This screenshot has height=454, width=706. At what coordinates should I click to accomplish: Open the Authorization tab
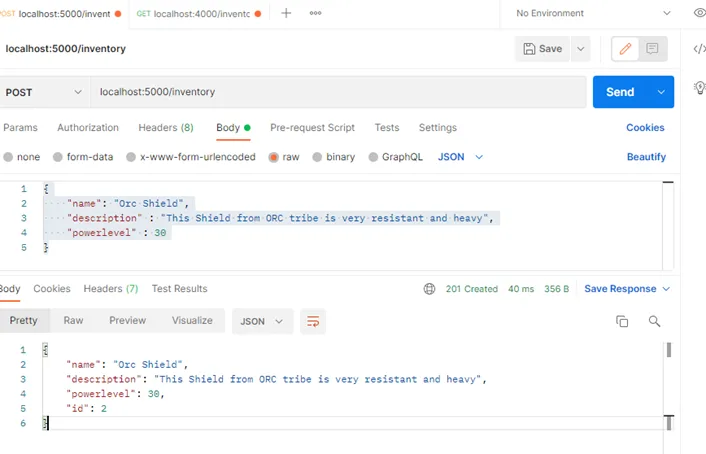(88, 127)
